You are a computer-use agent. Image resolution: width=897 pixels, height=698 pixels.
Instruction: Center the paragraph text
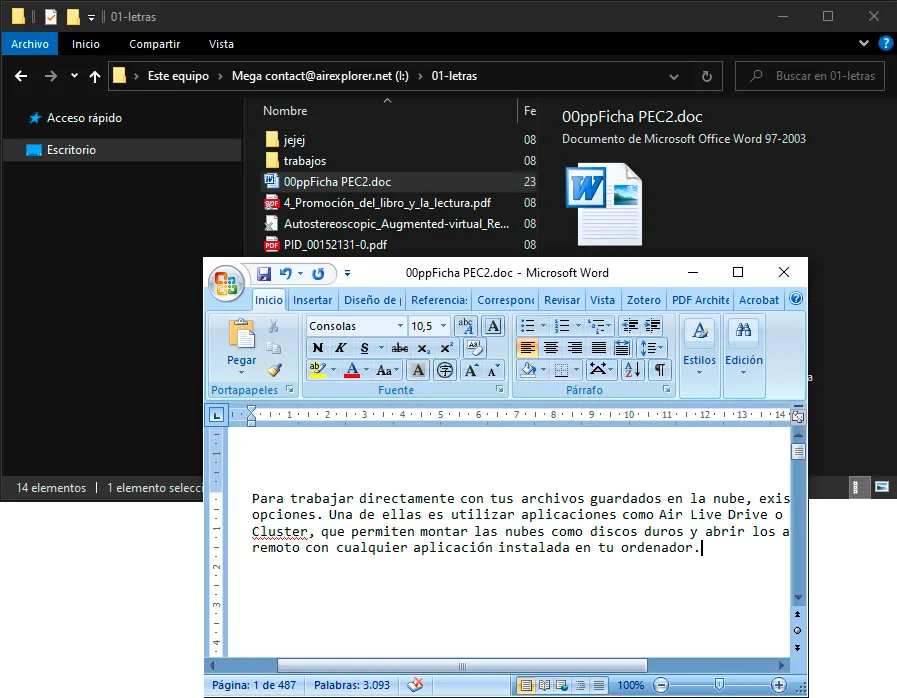551,348
